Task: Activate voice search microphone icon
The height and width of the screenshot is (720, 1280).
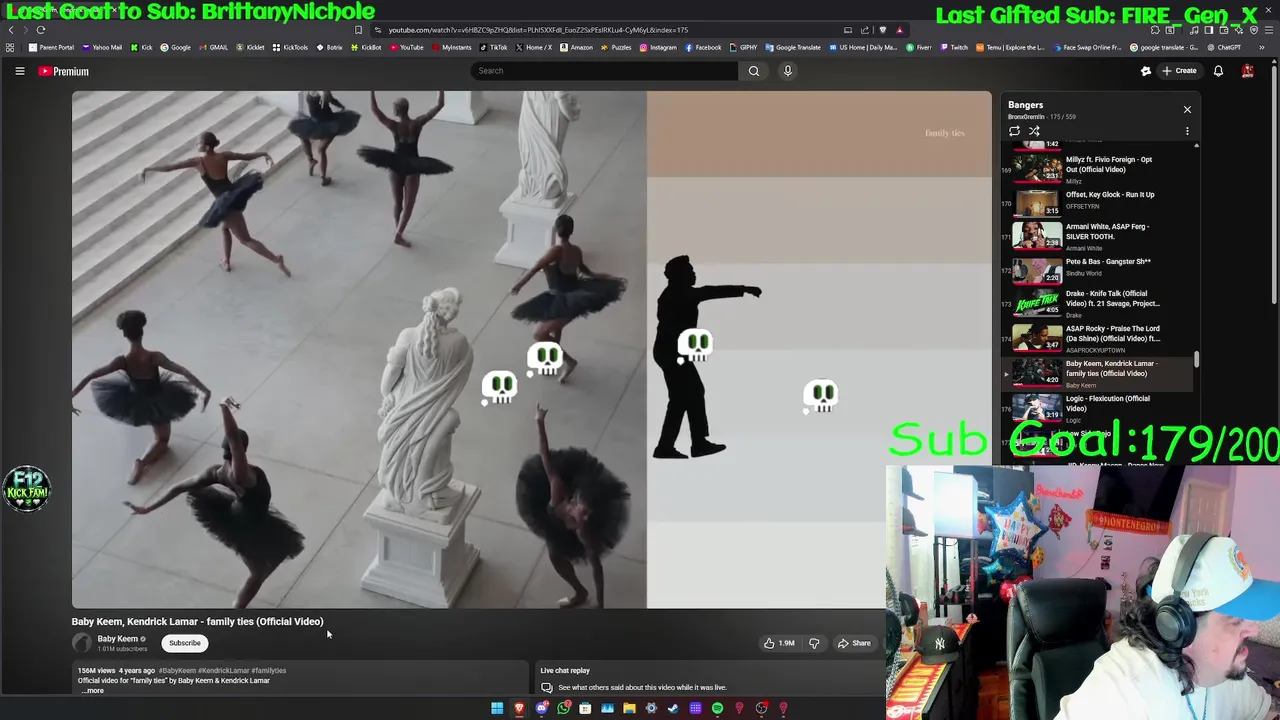Action: tap(787, 71)
